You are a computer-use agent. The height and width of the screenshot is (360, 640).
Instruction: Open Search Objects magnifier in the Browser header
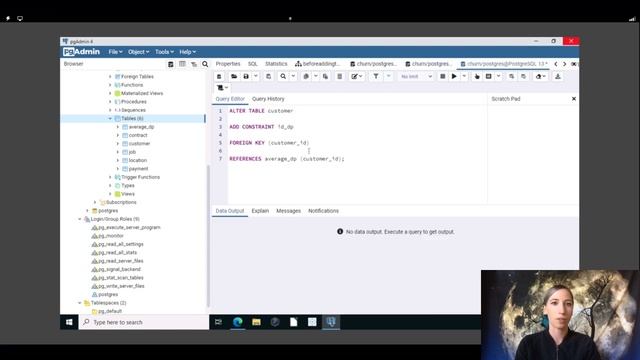pyautogui.click(x=205, y=64)
